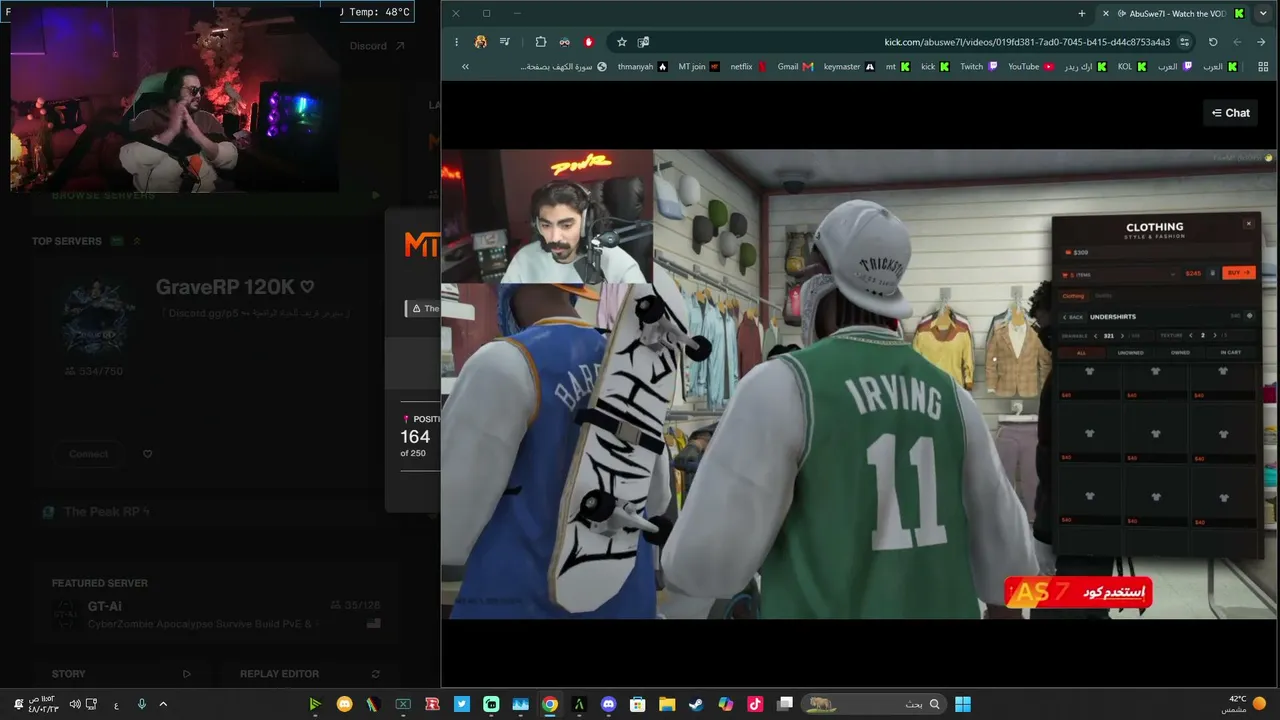The width and height of the screenshot is (1280, 720).
Task: Open Microsoft Store from the taskbar
Action: (637, 704)
